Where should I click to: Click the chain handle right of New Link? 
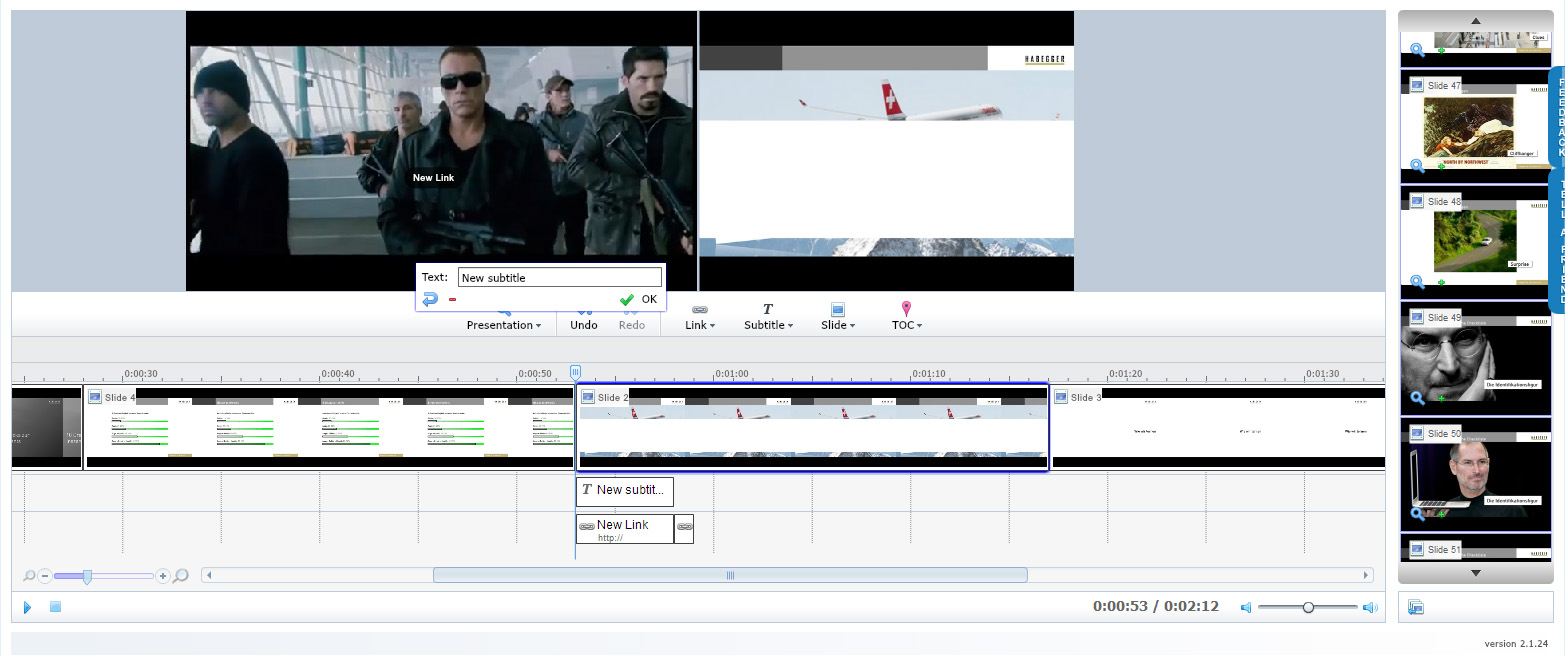pyautogui.click(x=684, y=526)
